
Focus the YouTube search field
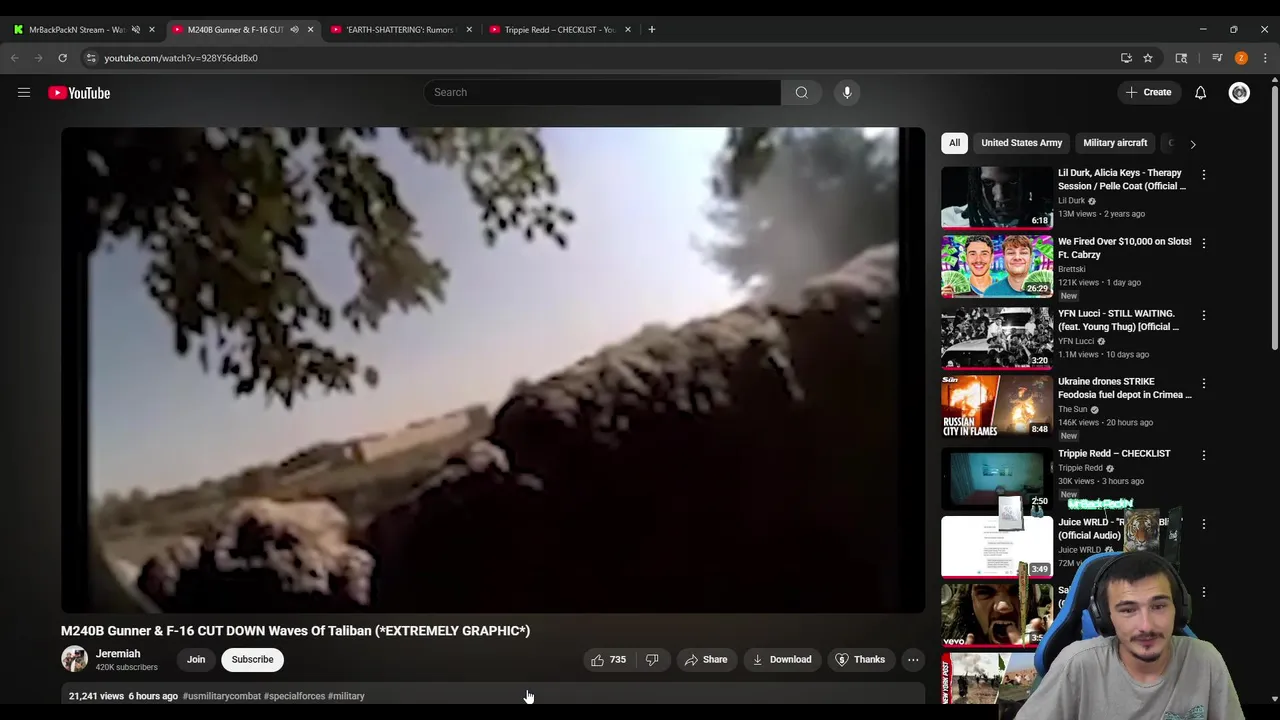coord(602,93)
